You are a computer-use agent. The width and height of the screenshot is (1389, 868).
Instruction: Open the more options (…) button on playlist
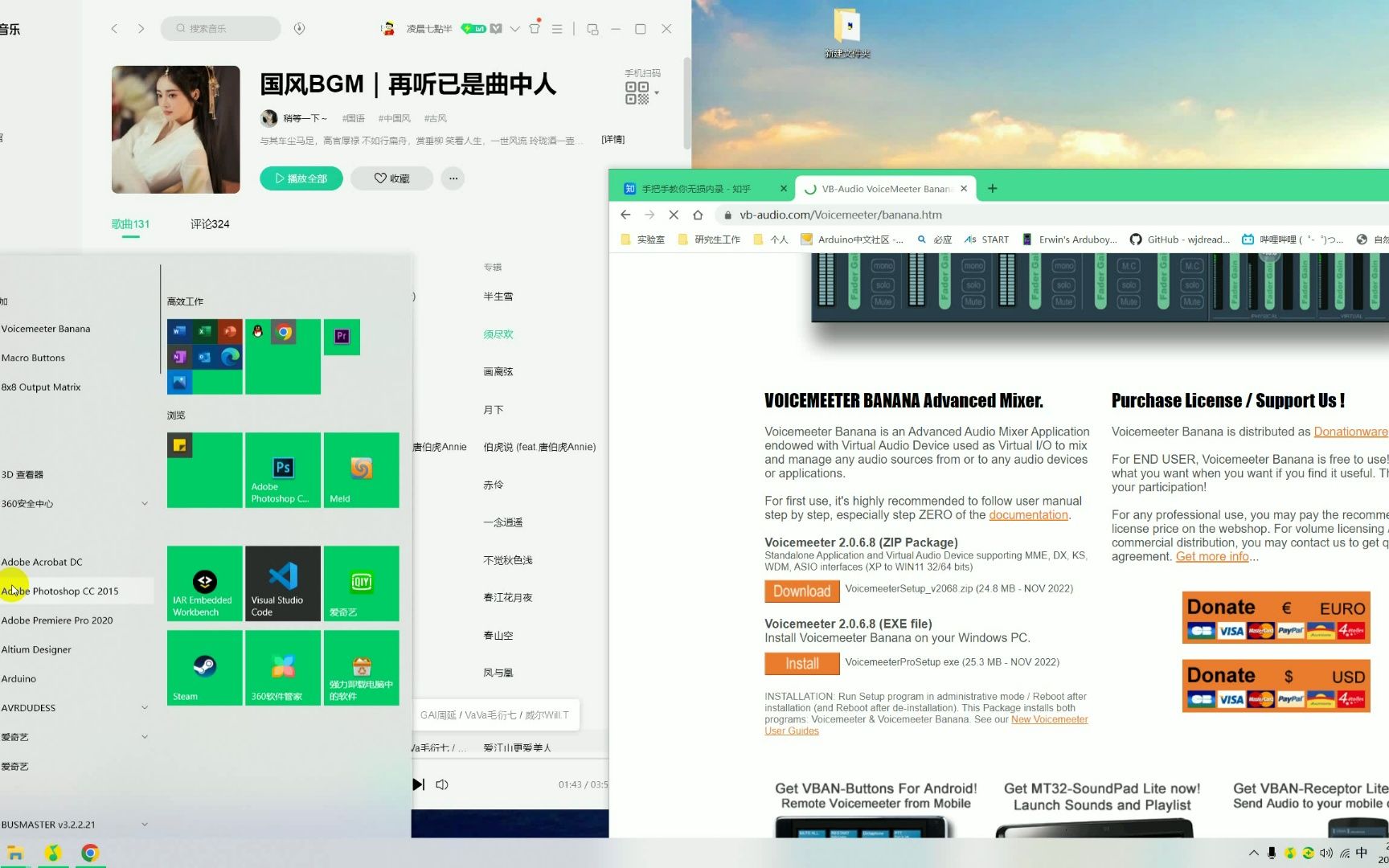point(453,178)
